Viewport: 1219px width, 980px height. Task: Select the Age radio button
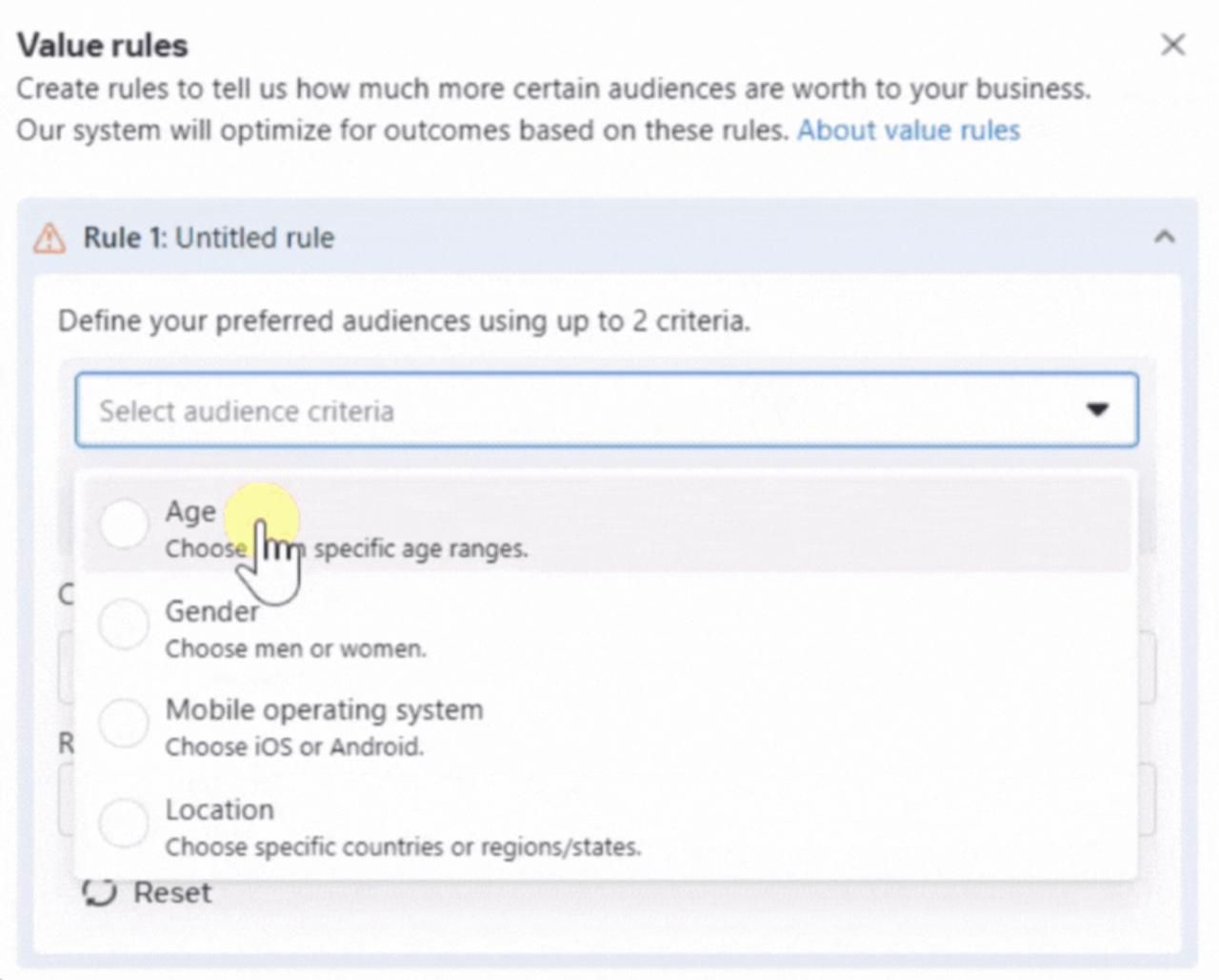pyautogui.click(x=124, y=524)
